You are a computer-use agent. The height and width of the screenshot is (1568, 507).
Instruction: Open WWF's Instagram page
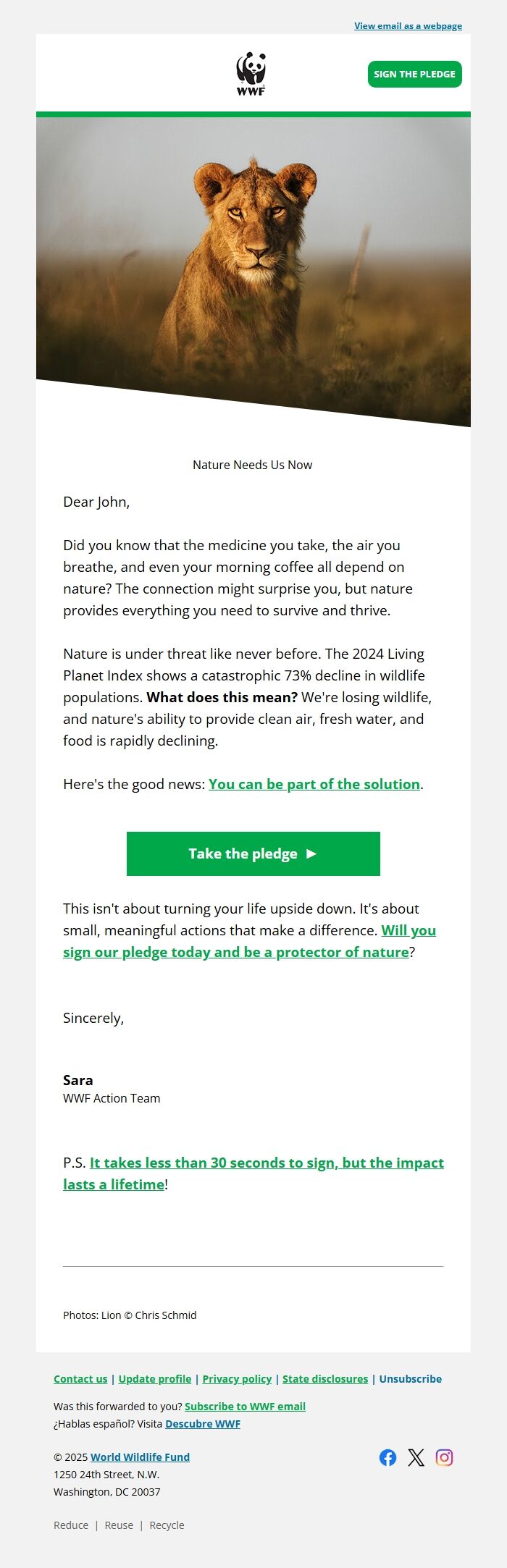point(445,1457)
